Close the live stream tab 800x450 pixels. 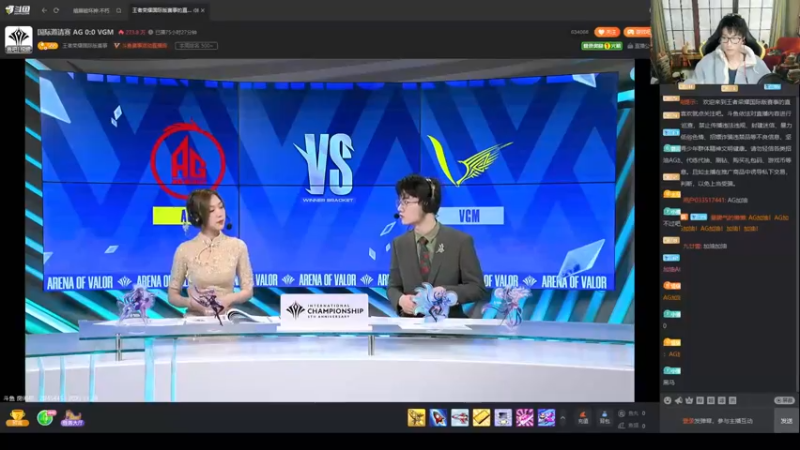click(x=203, y=10)
